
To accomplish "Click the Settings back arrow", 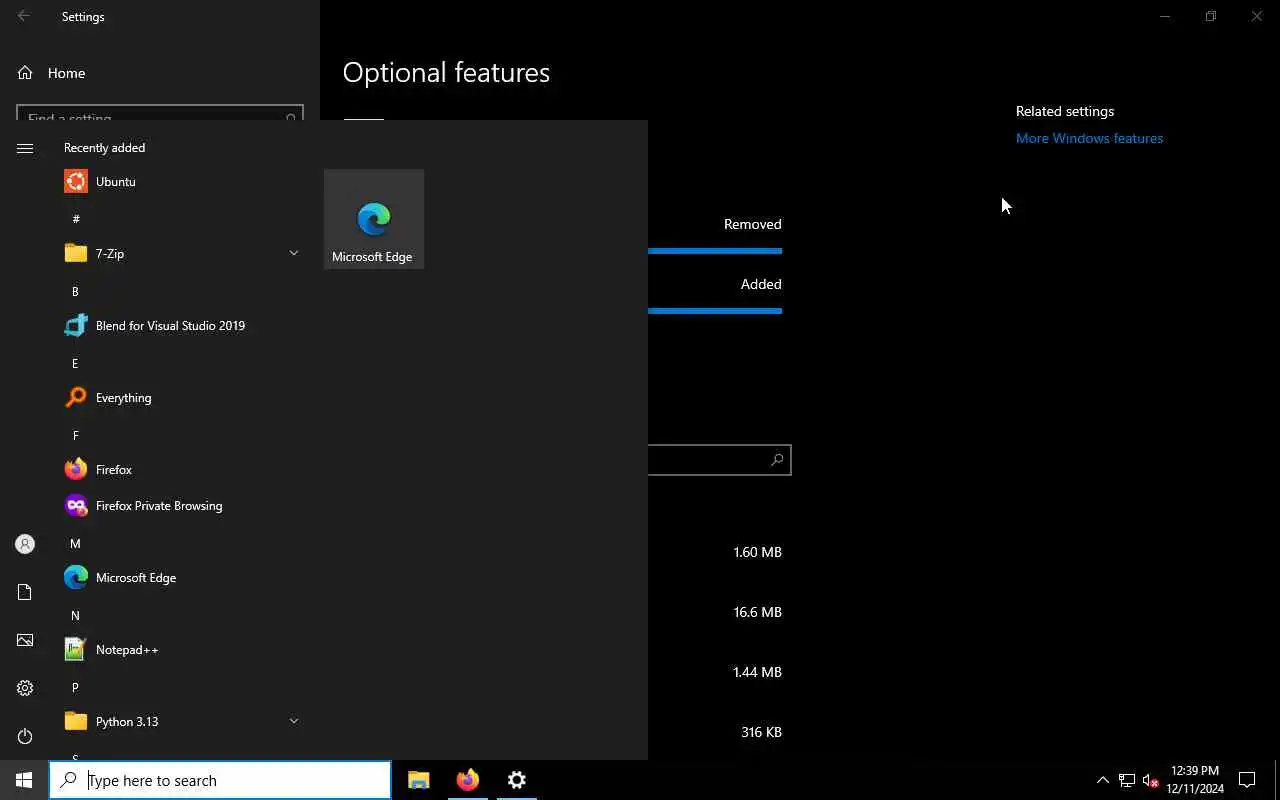I will [24, 16].
